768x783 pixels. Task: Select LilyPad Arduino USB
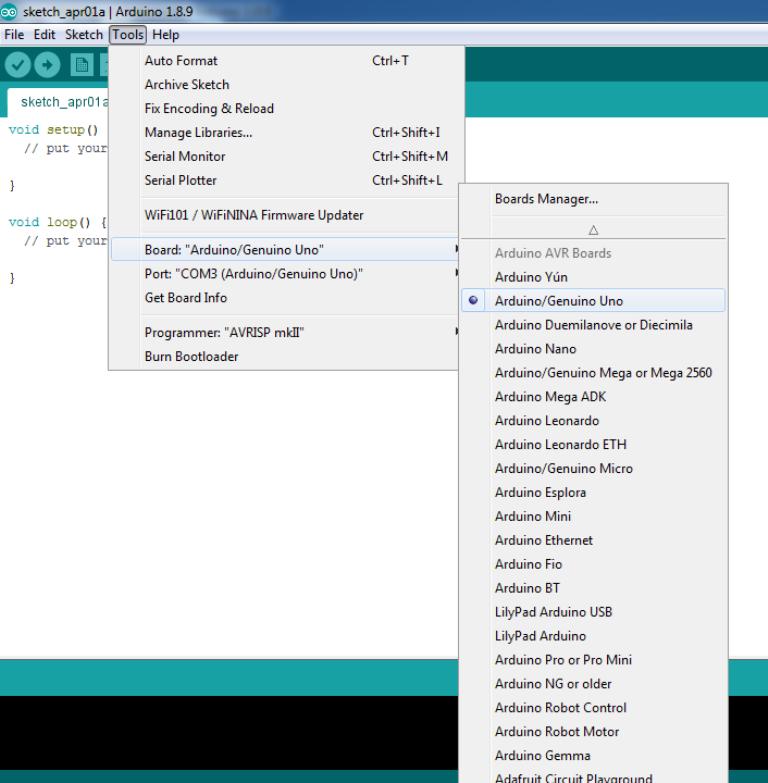(593, 612)
